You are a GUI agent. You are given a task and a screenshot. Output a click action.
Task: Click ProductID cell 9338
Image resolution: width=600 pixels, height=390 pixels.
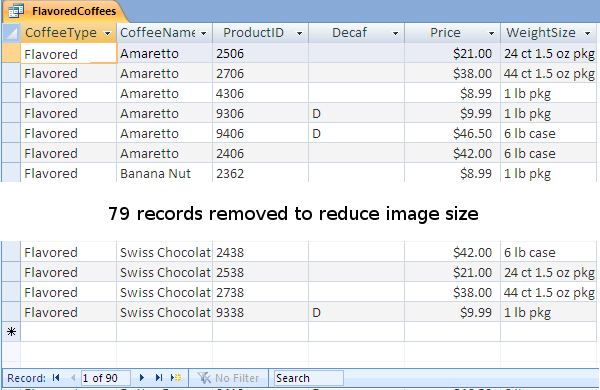click(x=261, y=312)
